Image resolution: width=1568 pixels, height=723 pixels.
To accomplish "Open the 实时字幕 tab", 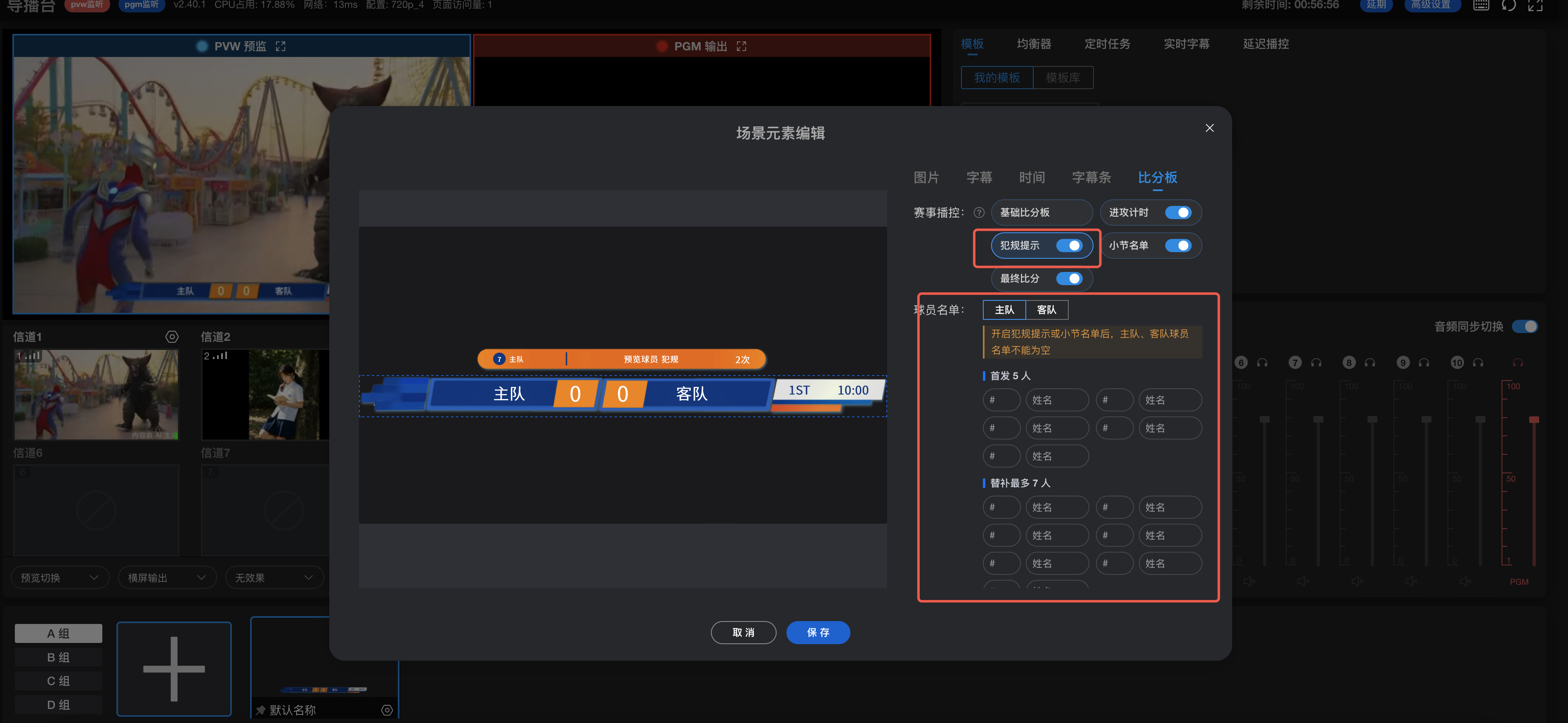I will click(x=1186, y=44).
